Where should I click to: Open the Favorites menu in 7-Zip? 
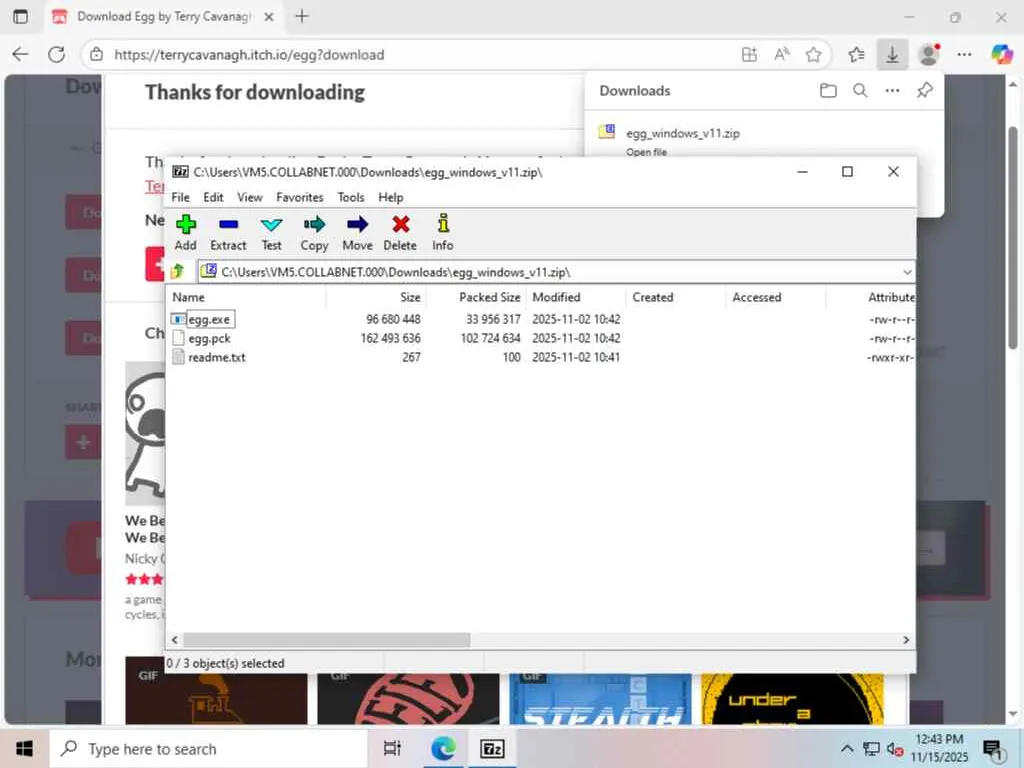click(300, 197)
